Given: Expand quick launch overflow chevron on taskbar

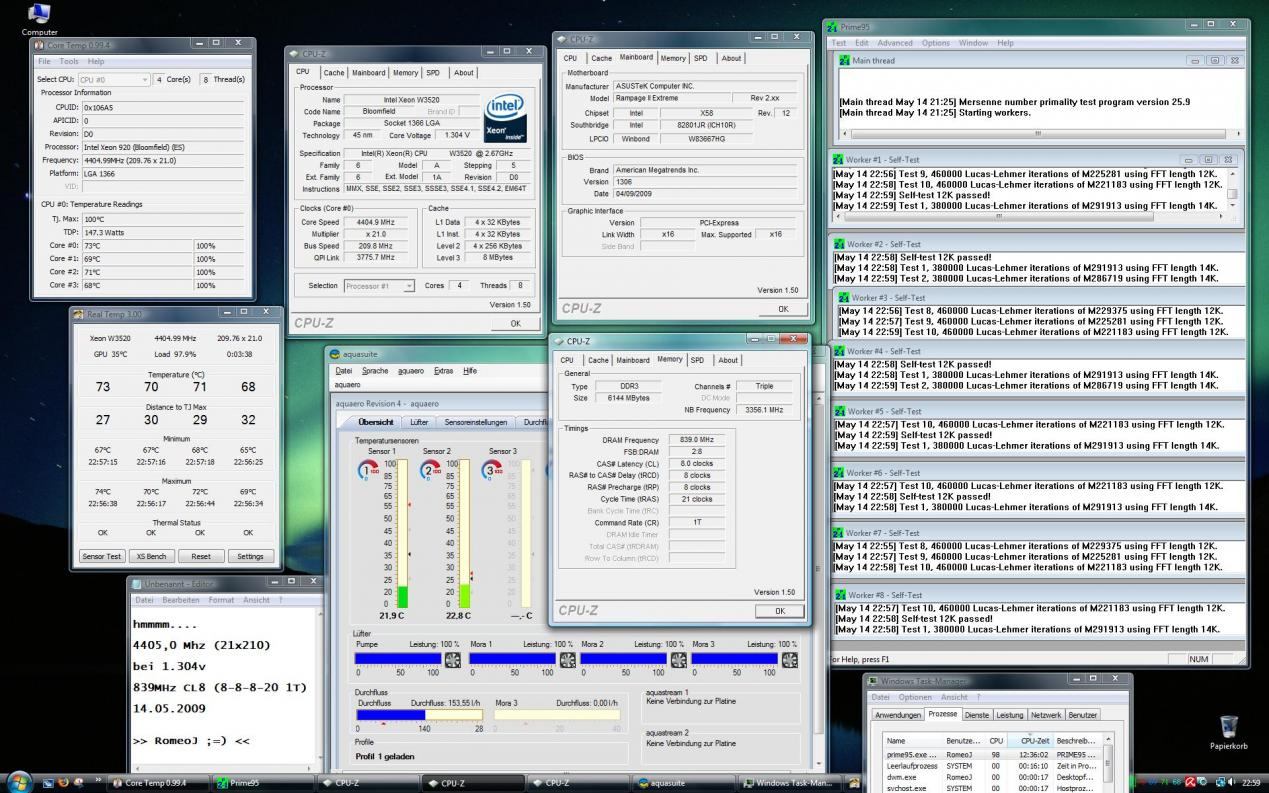Looking at the screenshot, I should tap(98, 780).
